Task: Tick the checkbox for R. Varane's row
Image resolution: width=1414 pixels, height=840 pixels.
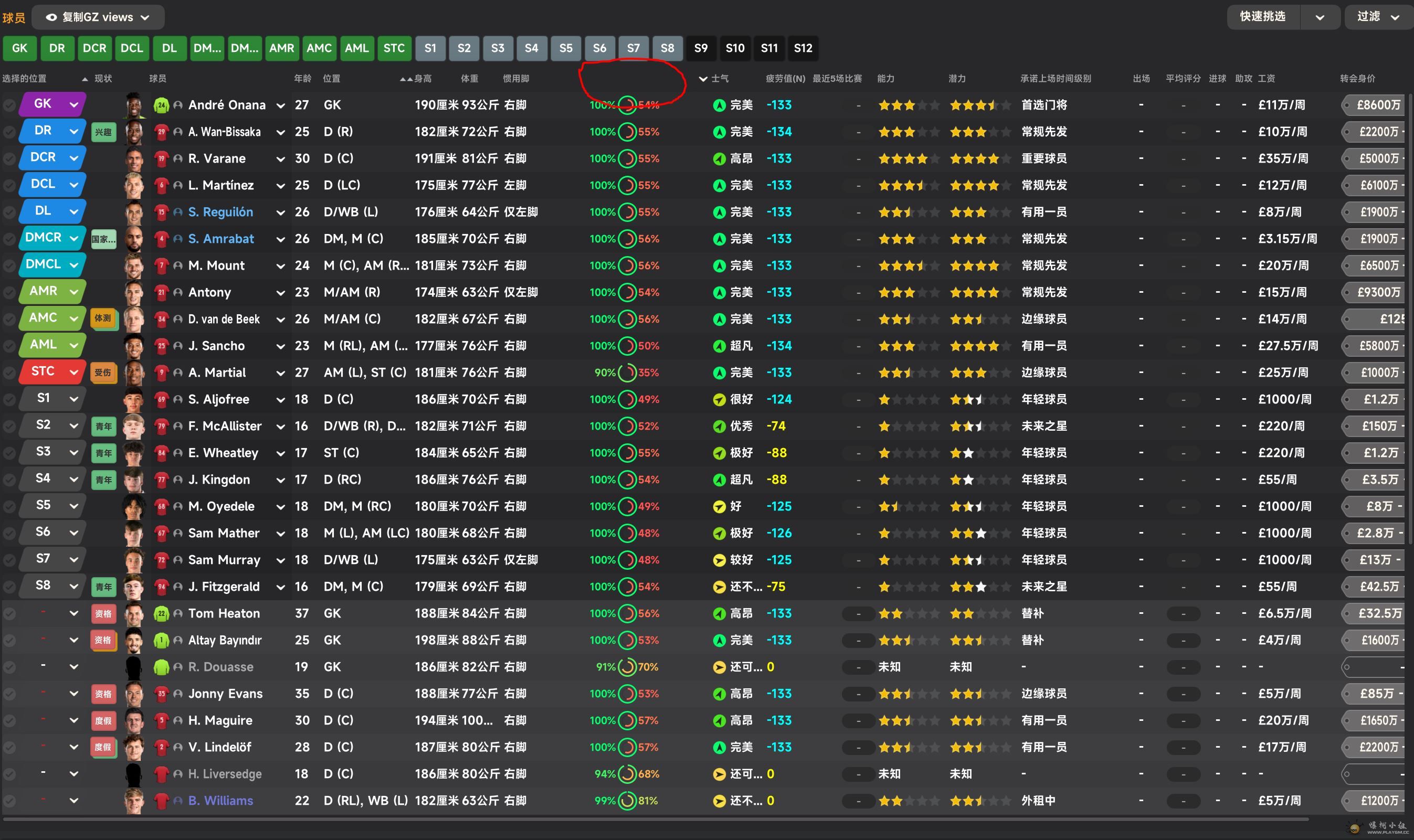Action: click(9, 158)
